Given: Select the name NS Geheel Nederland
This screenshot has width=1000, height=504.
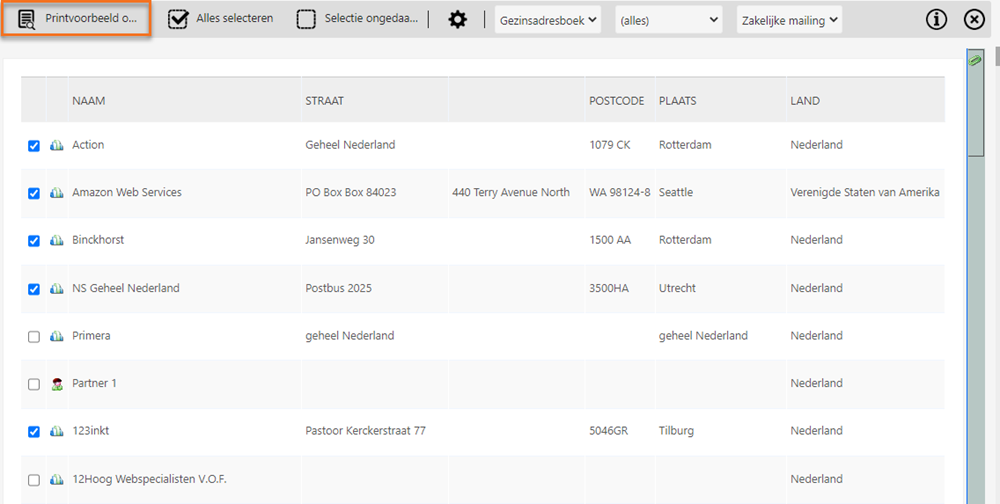Looking at the screenshot, I should click(x=126, y=288).
